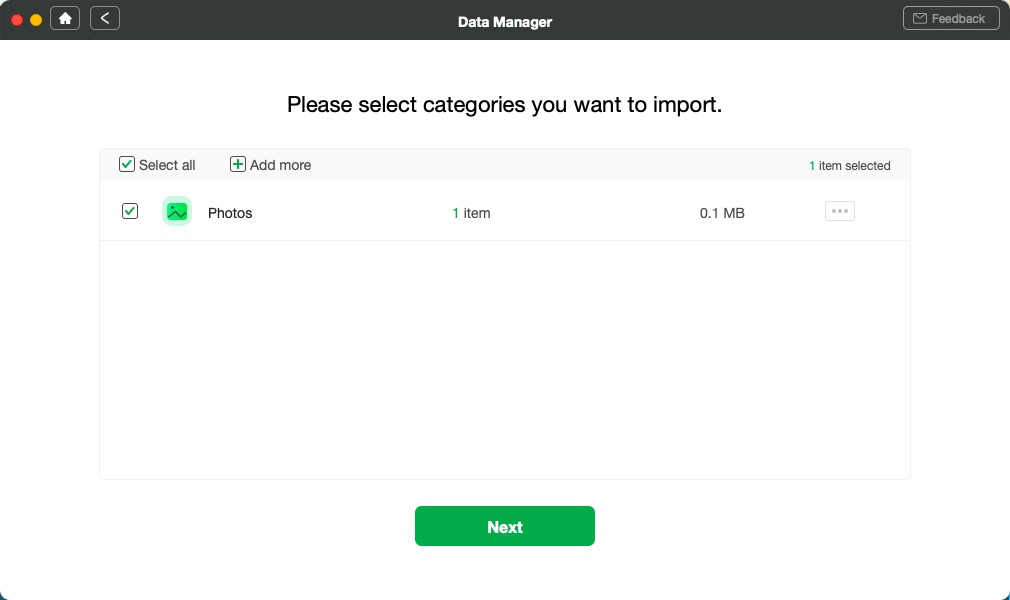This screenshot has height=600, width=1010.
Task: Minimize the window with yellow button
Action: tap(36, 19)
